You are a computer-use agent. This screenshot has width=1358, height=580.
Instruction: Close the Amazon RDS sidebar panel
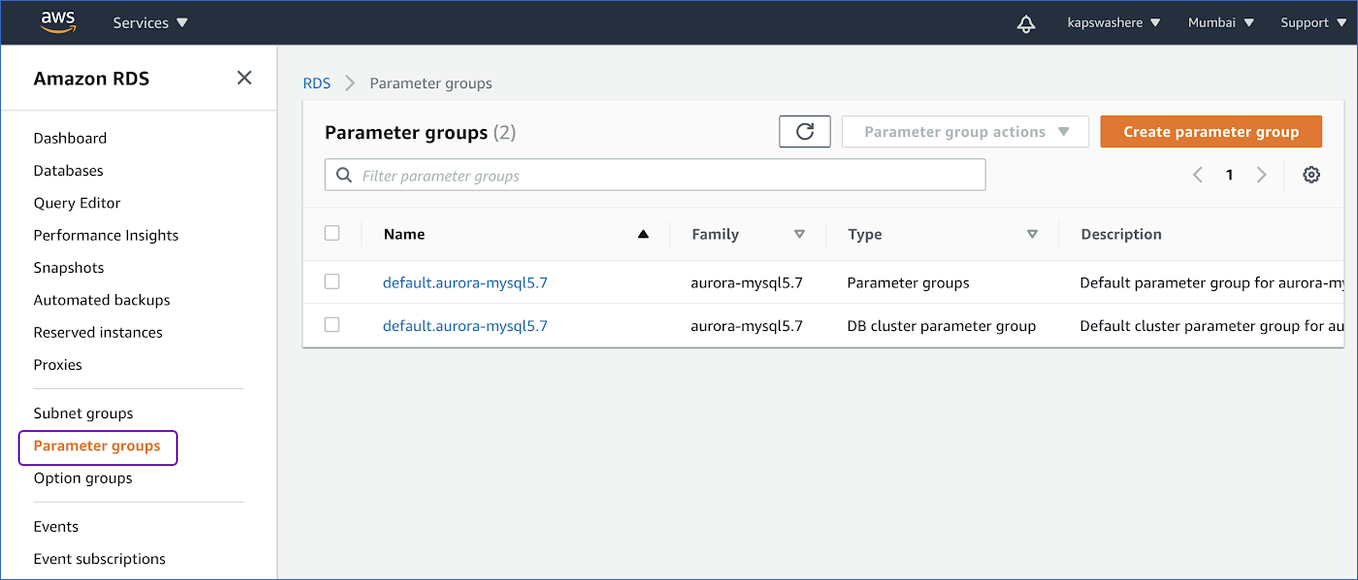244,77
